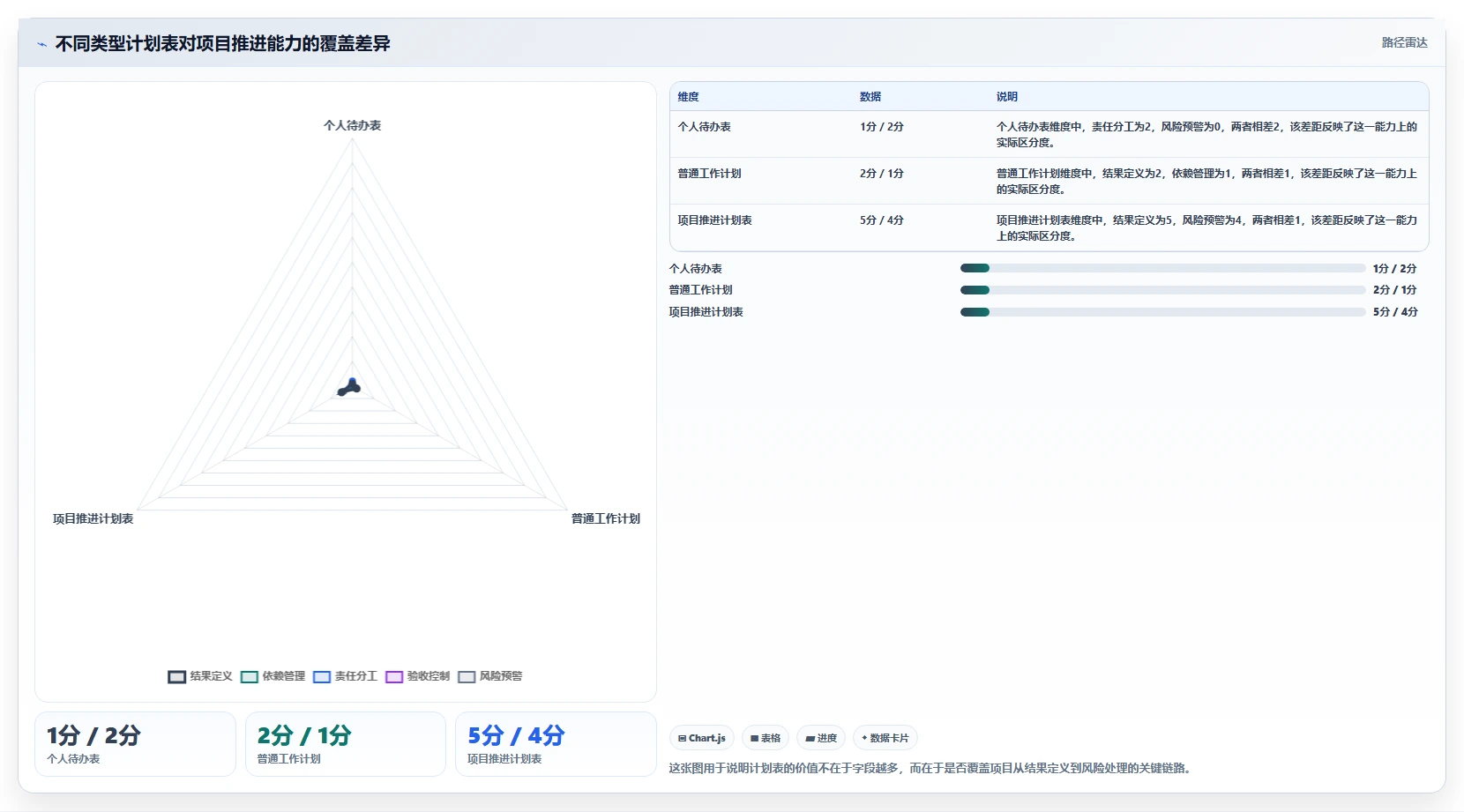
Task: Click the 表格 tag chip
Action: pyautogui.click(x=766, y=738)
